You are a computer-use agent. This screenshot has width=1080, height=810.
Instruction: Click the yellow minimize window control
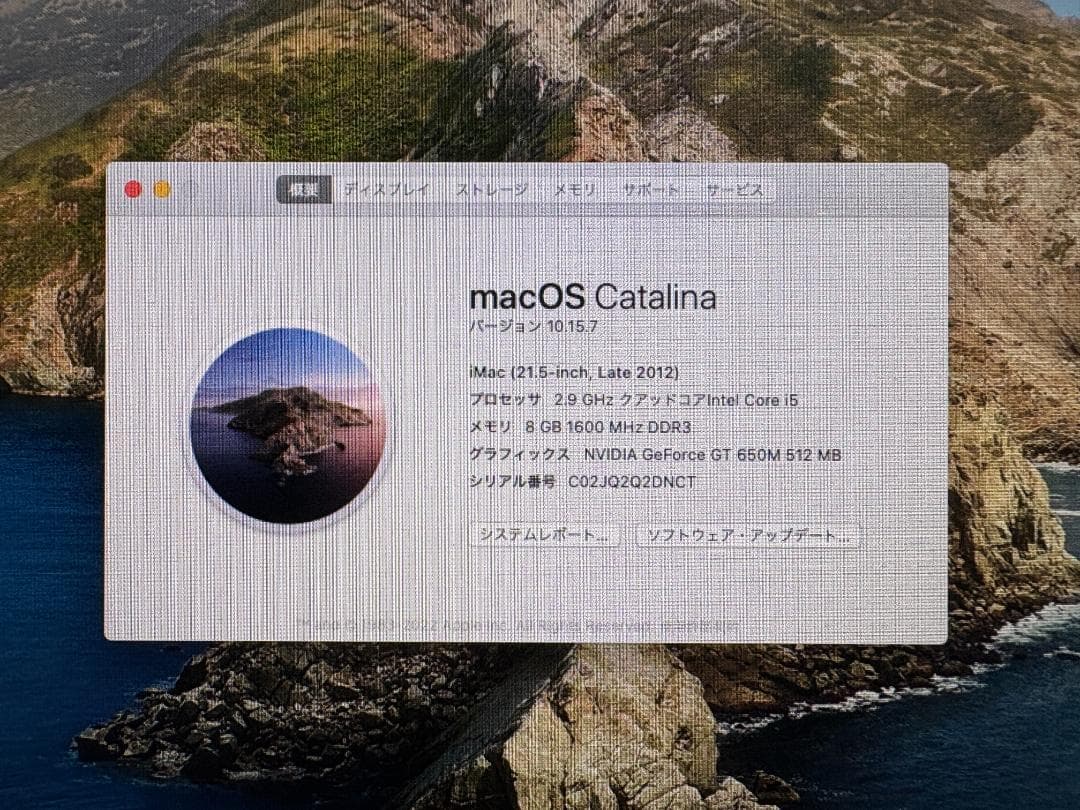pyautogui.click(x=162, y=187)
